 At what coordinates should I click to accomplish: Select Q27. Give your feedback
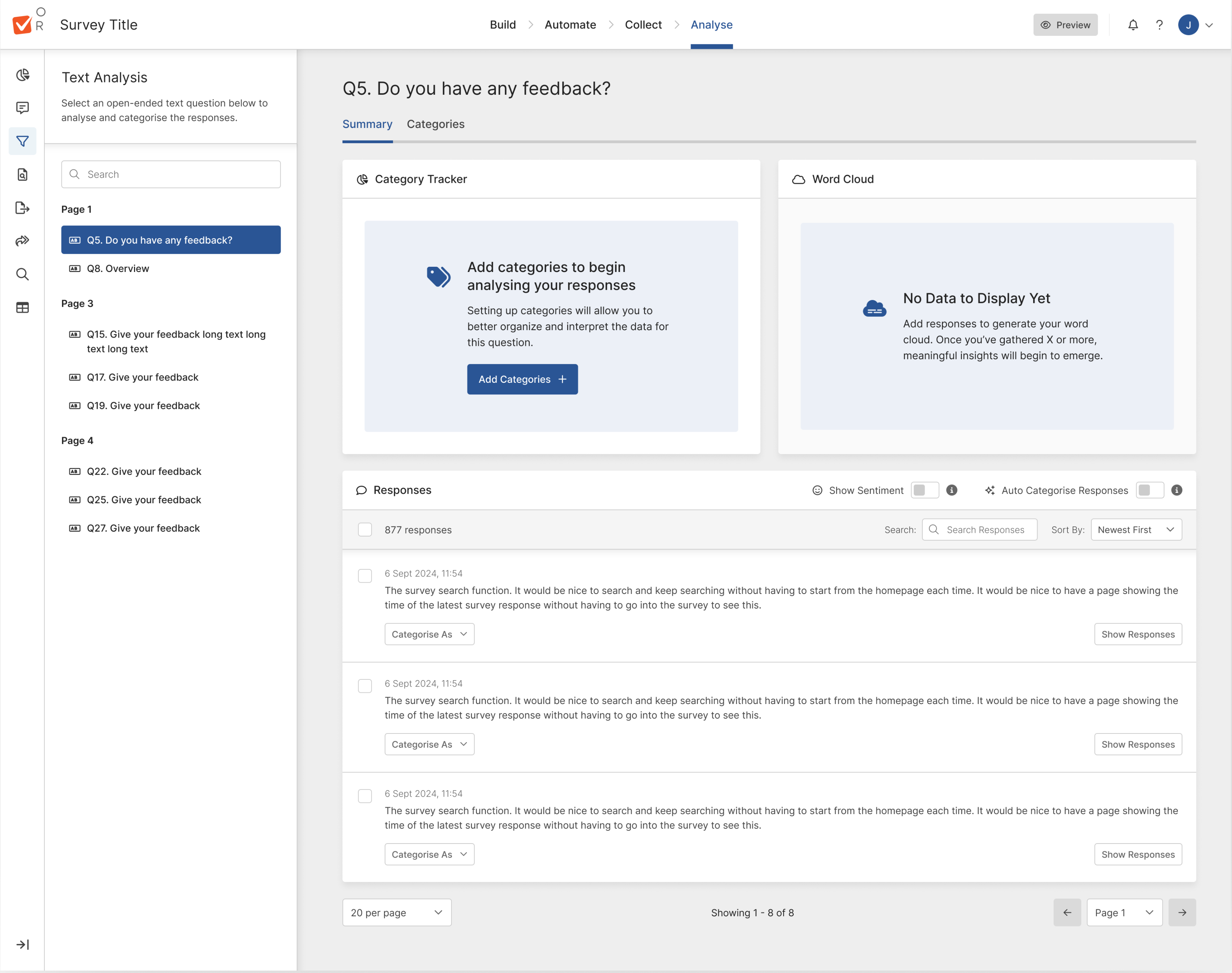pos(171,528)
